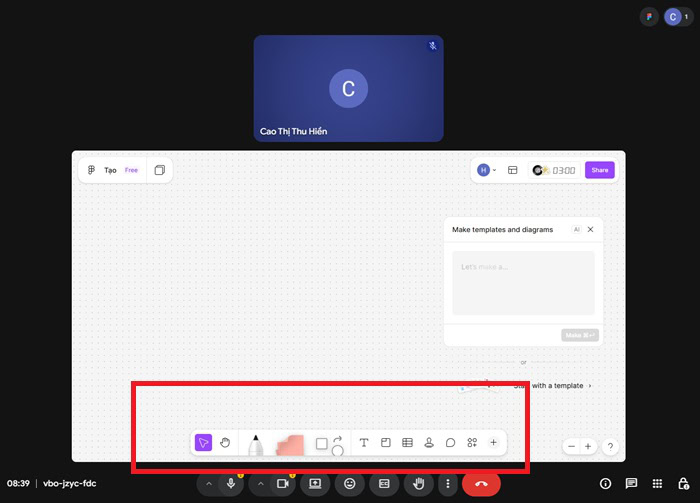Click the Let's make a... prompt field
This screenshot has height=503, width=700.
tap(523, 282)
